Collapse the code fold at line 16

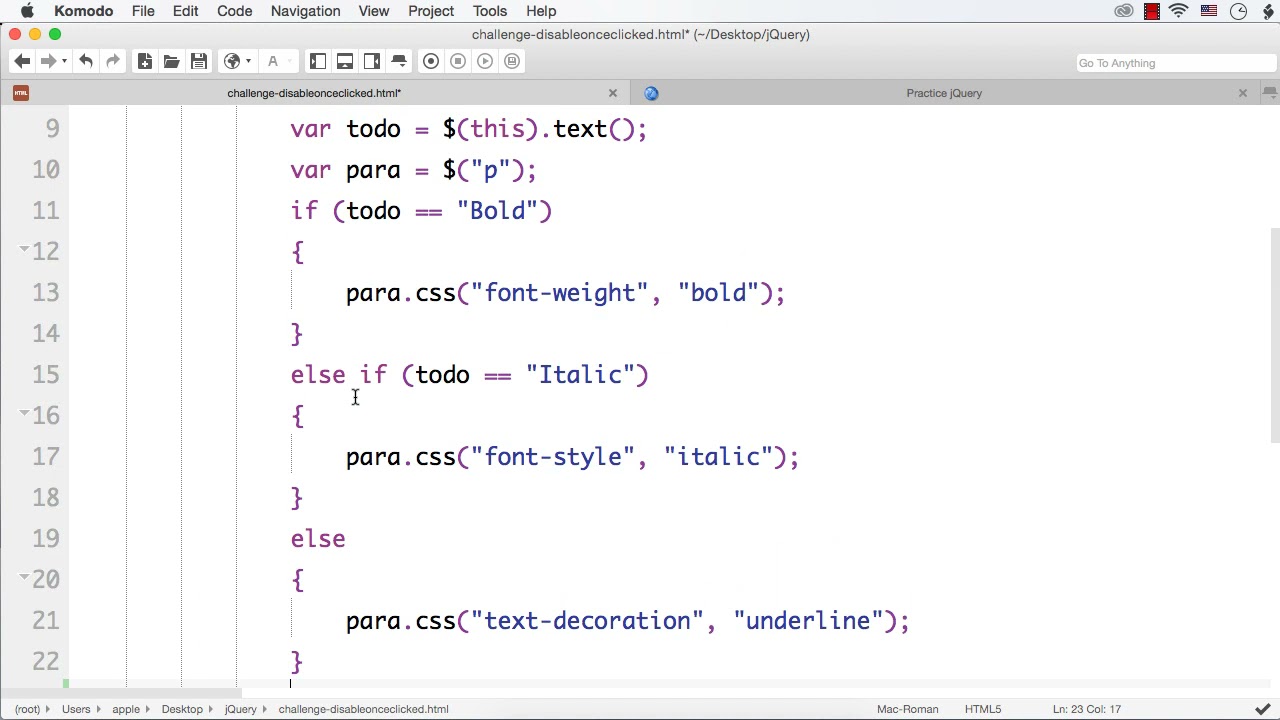click(x=24, y=412)
